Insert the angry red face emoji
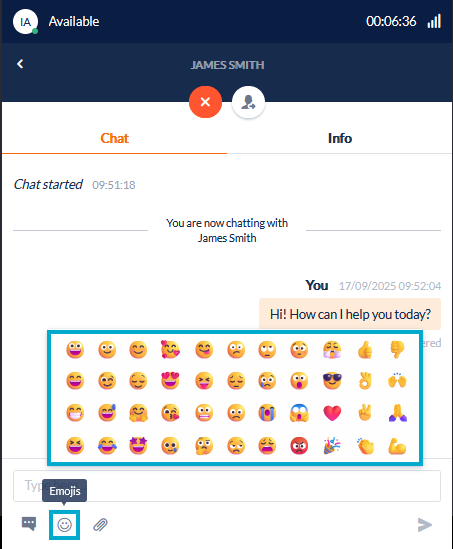 (x=299, y=445)
